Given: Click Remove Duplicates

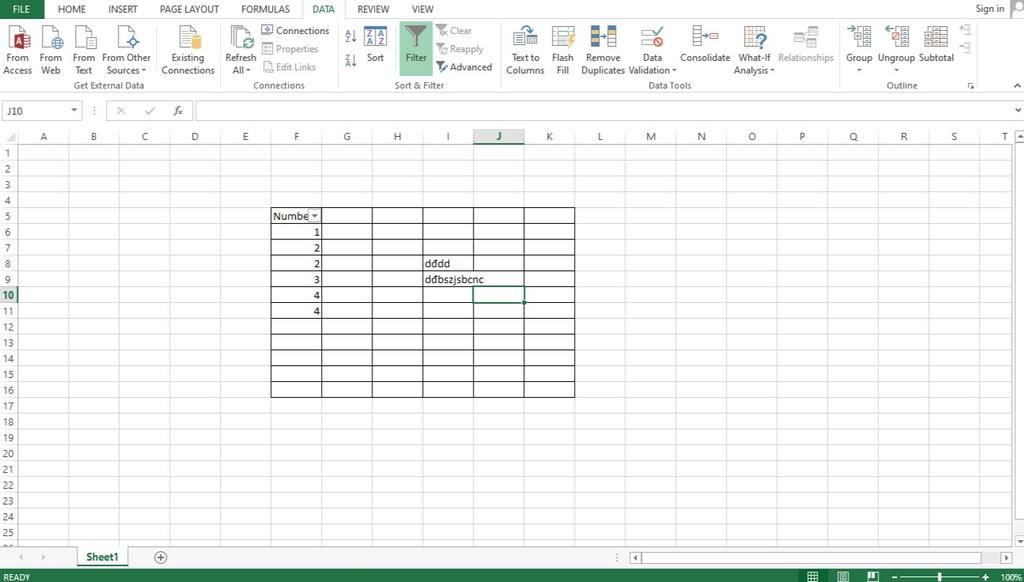Looking at the screenshot, I should [x=603, y=51].
